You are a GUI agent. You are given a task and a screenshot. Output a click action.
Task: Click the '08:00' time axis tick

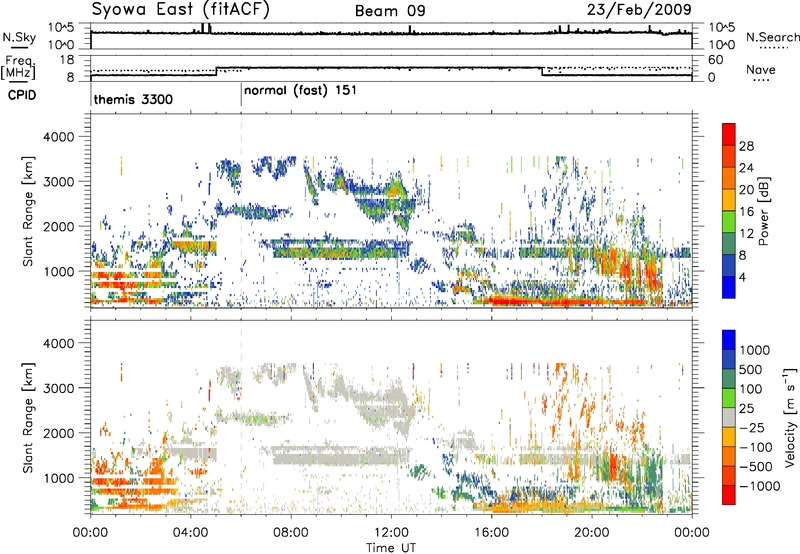[x=291, y=533]
